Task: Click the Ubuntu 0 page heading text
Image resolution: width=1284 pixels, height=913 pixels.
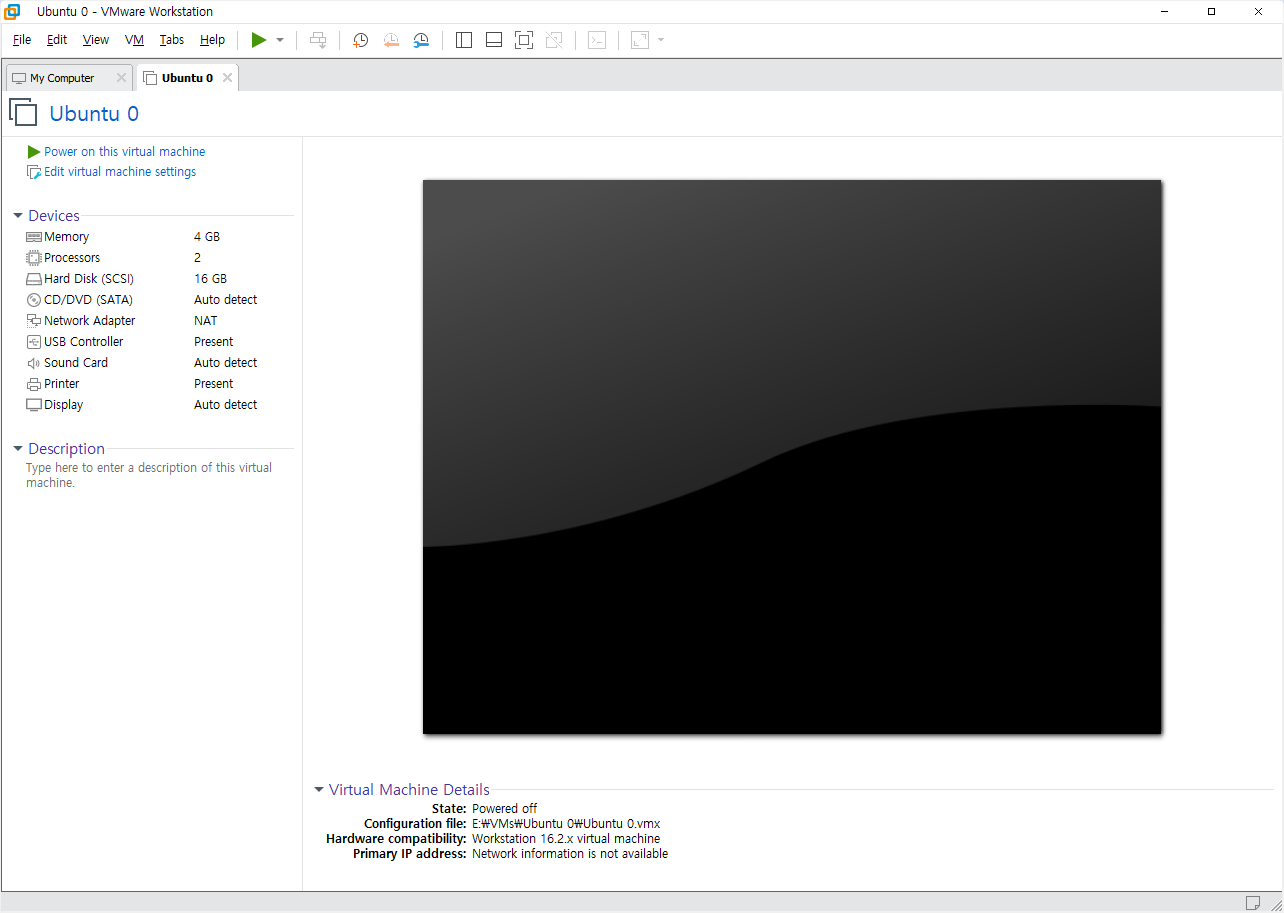Action: (94, 114)
